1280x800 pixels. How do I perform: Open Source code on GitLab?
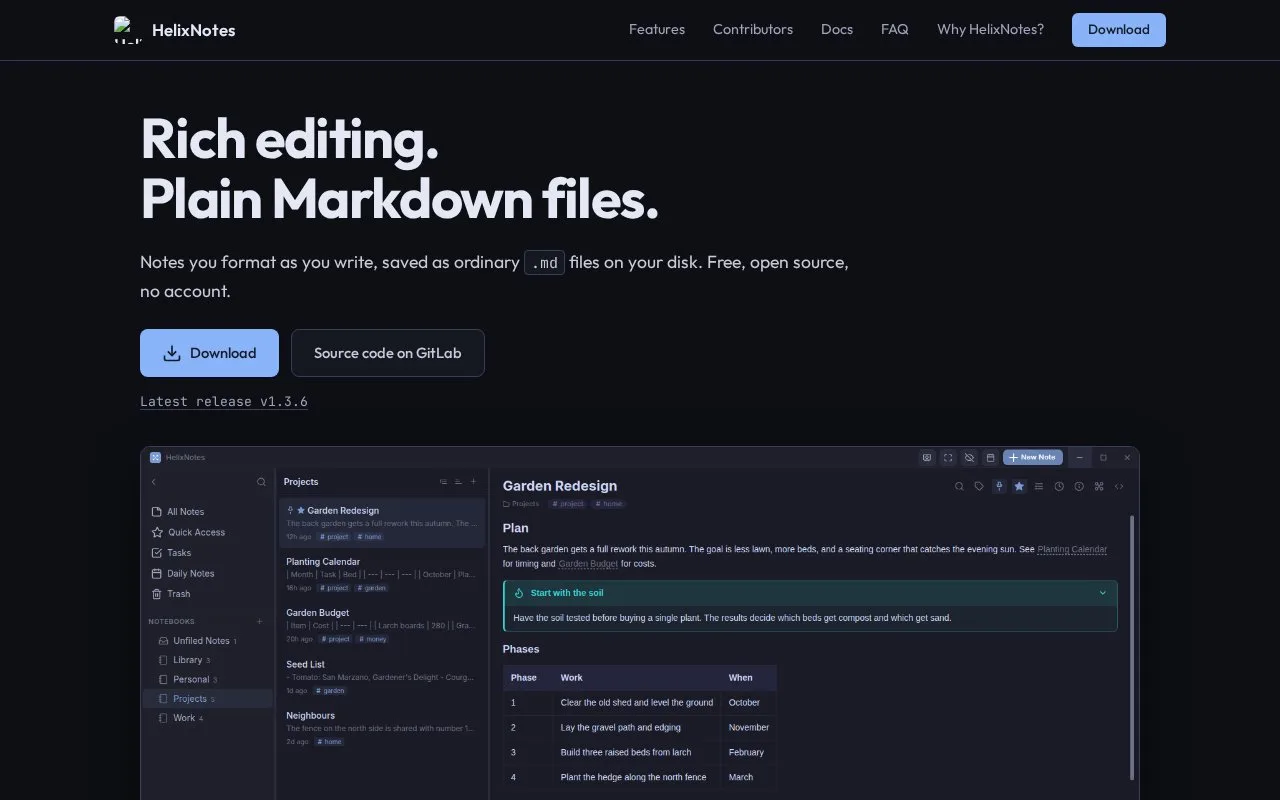click(x=388, y=353)
